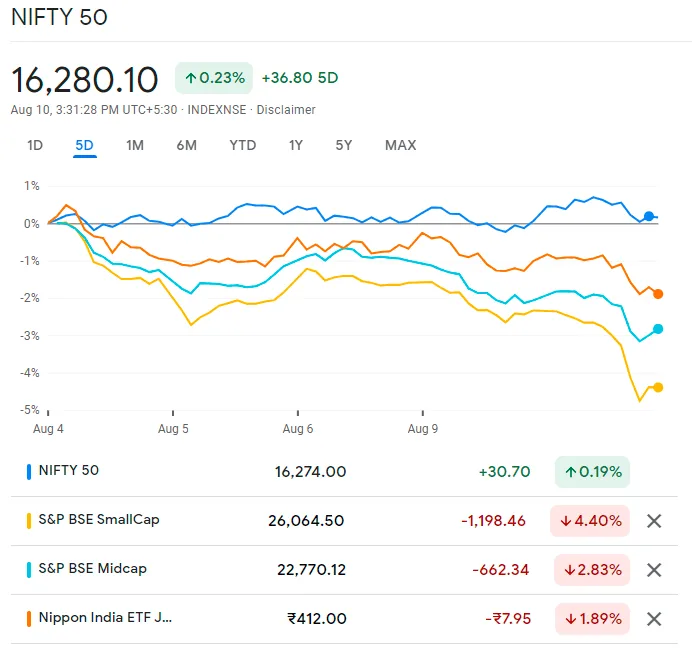Switch to the 1D time range
This screenshot has width=692, height=650.
35,145
